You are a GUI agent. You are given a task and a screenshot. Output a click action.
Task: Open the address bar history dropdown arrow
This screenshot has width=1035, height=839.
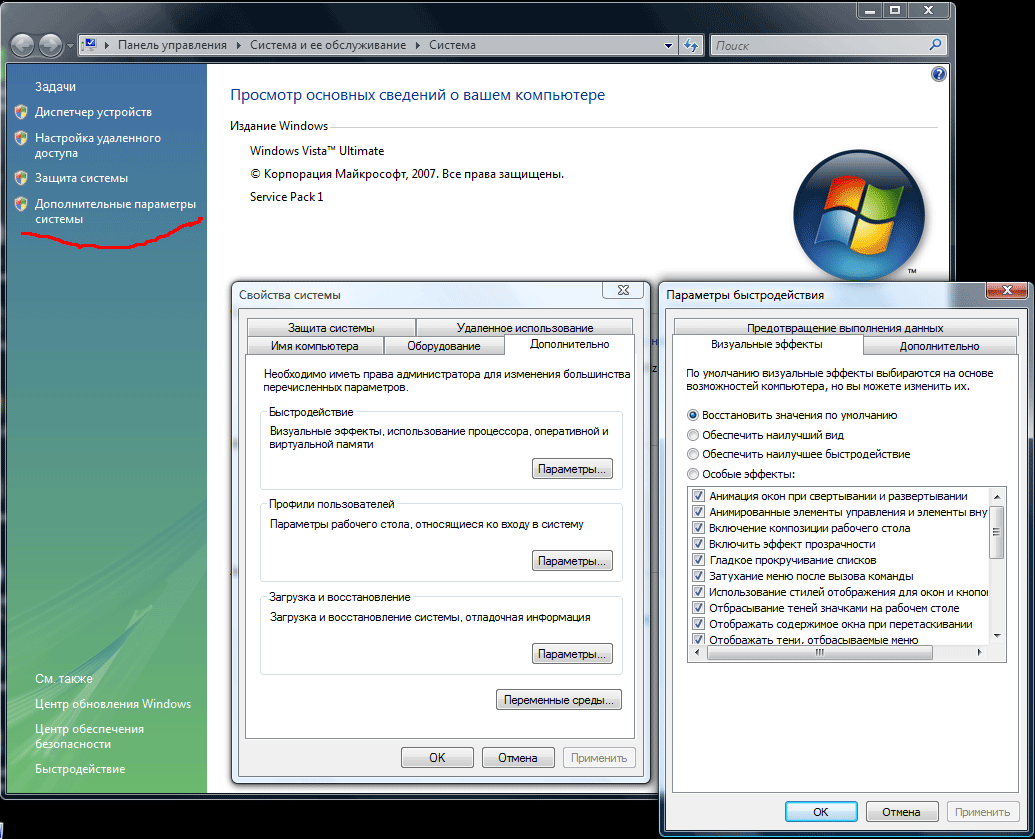tap(668, 46)
